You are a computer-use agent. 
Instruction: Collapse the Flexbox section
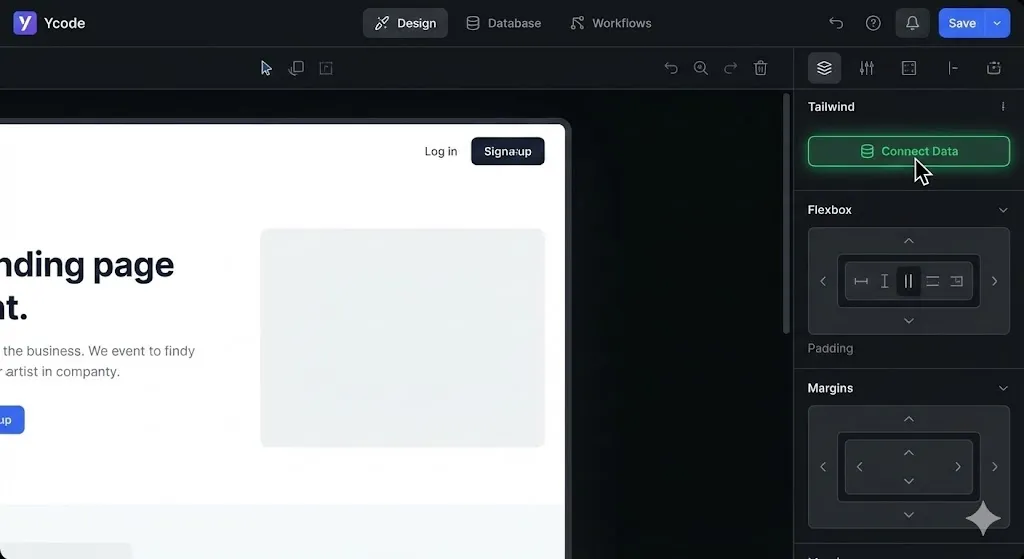pyautogui.click(x=1003, y=210)
